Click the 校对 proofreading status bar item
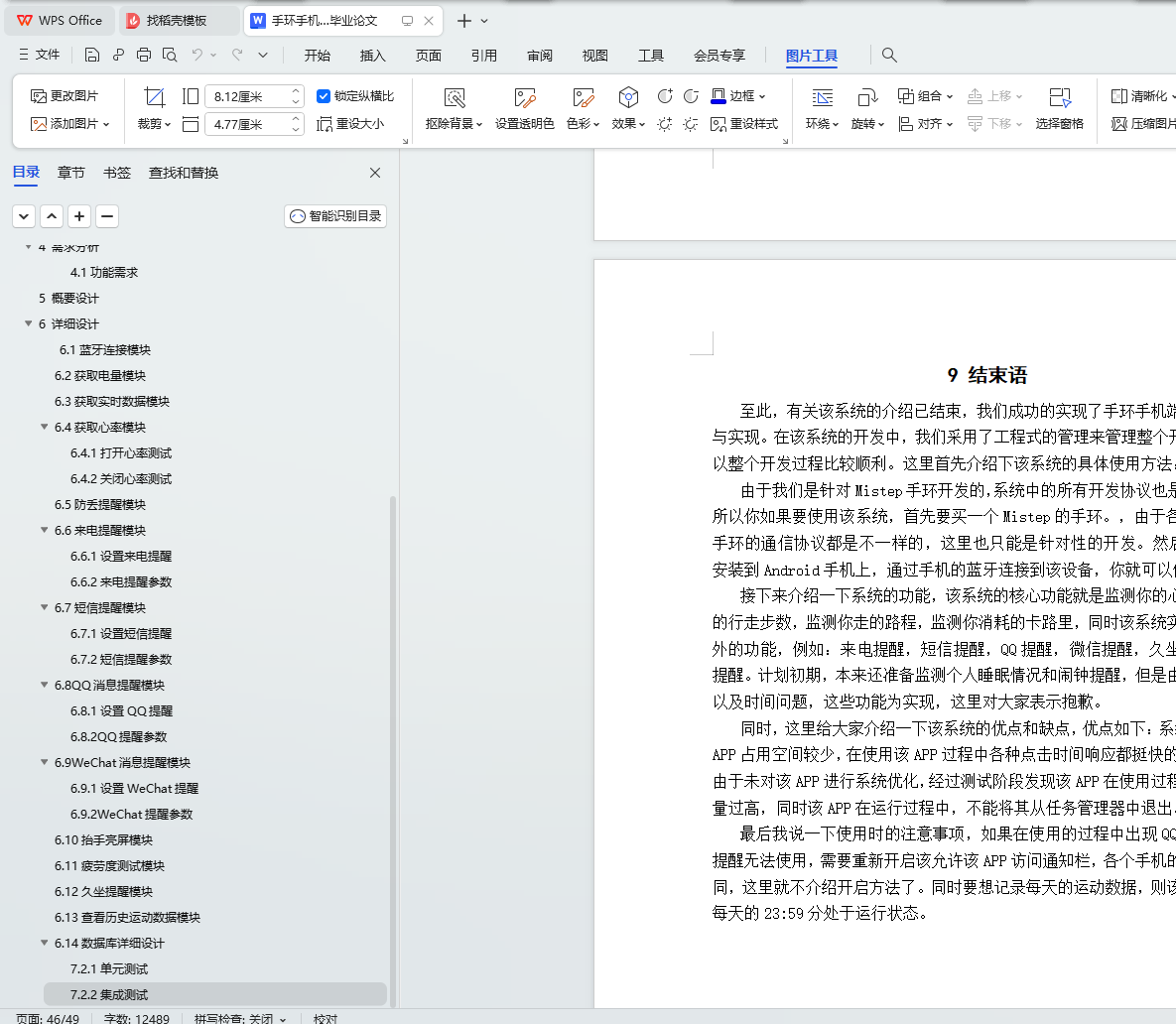This screenshot has width=1176, height=1024. coord(326,1018)
